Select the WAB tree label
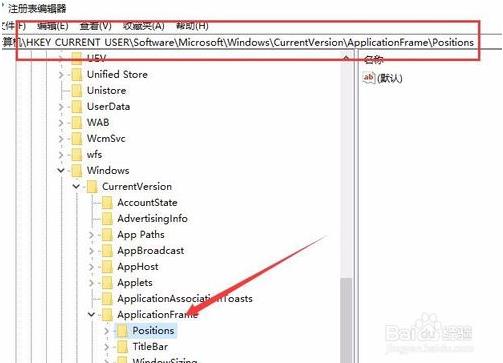The image size is (503, 363). click(x=98, y=123)
